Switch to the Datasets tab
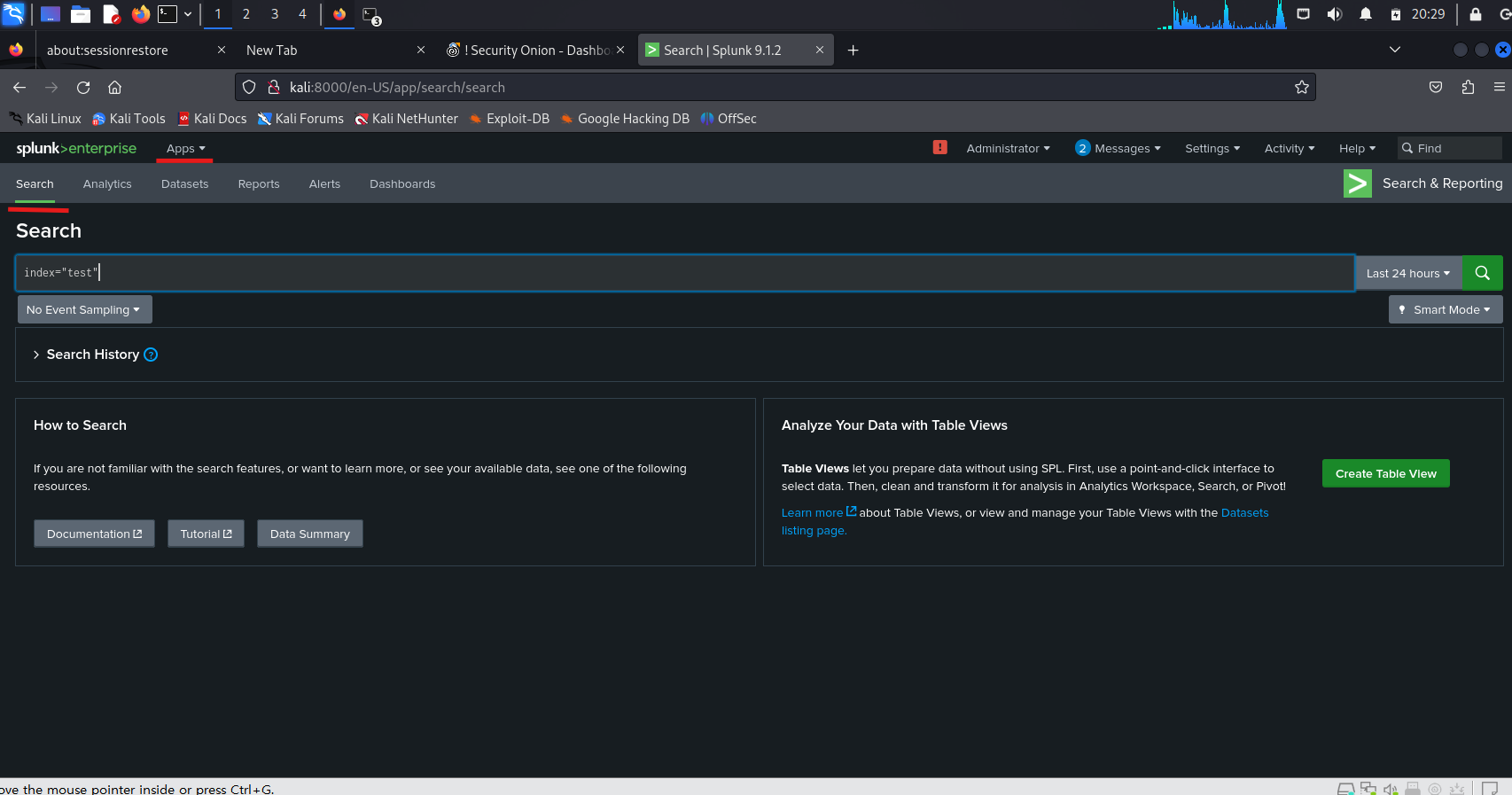 [x=185, y=183]
